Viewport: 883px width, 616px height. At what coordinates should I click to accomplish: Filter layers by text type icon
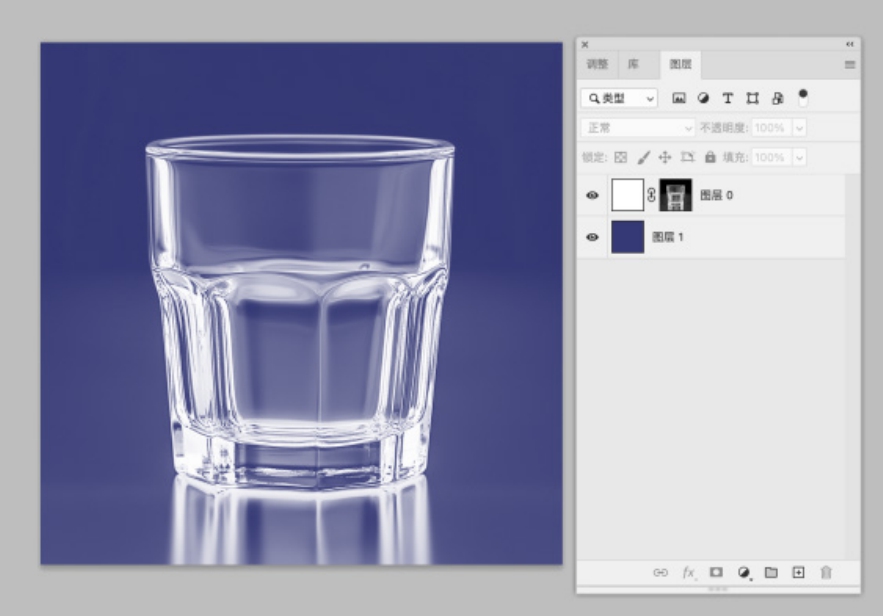point(727,98)
